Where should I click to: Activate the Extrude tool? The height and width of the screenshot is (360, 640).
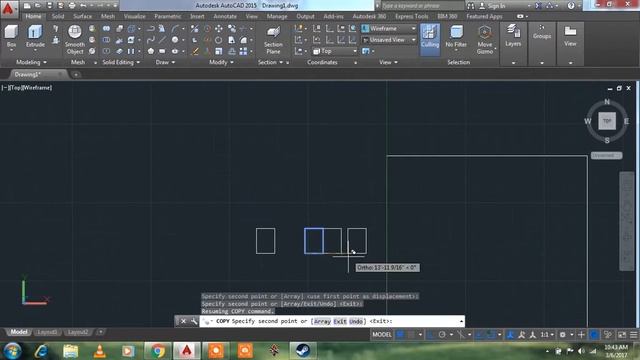[35, 37]
